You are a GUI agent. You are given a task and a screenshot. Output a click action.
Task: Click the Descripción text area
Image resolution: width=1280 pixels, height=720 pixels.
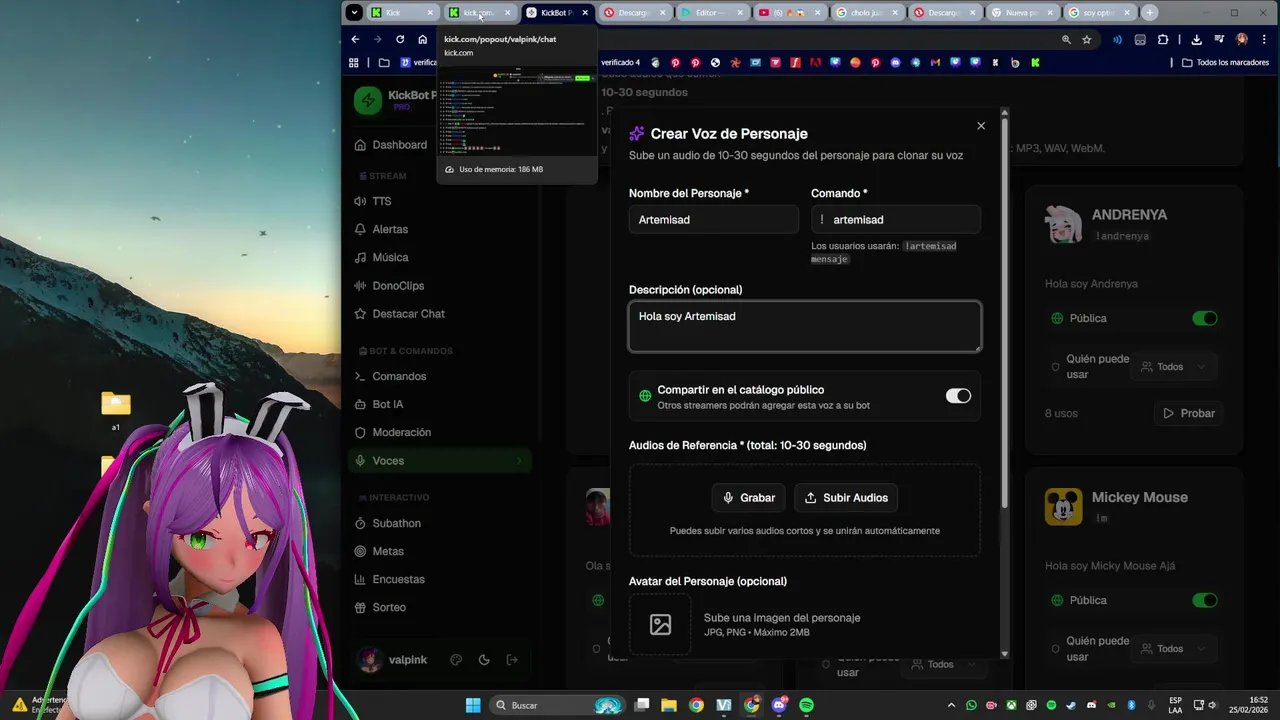(x=805, y=327)
